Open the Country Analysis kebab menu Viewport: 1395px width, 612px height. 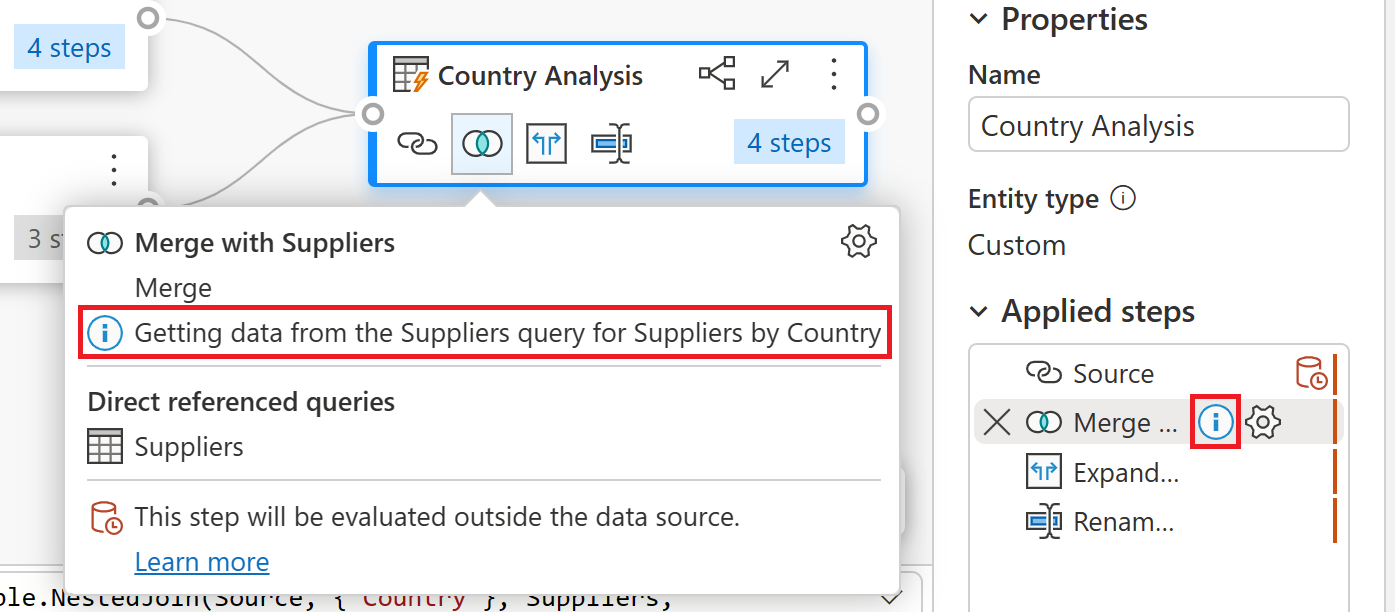833,73
